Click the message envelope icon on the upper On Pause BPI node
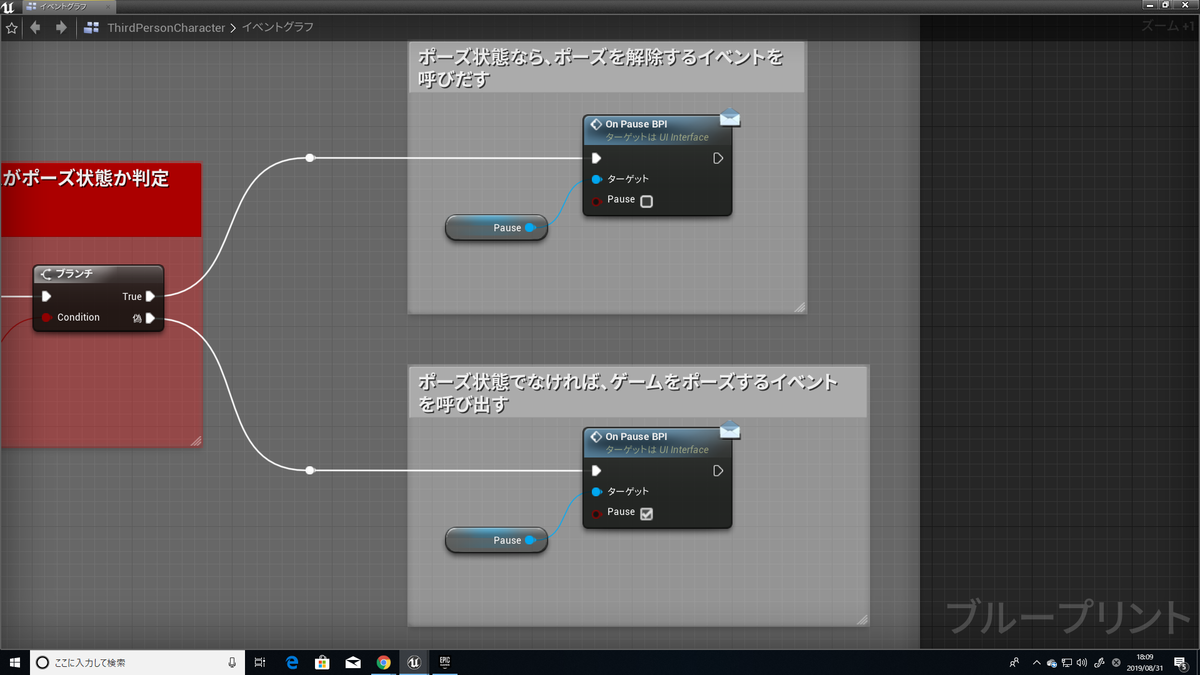This screenshot has height=675, width=1200. (x=730, y=118)
